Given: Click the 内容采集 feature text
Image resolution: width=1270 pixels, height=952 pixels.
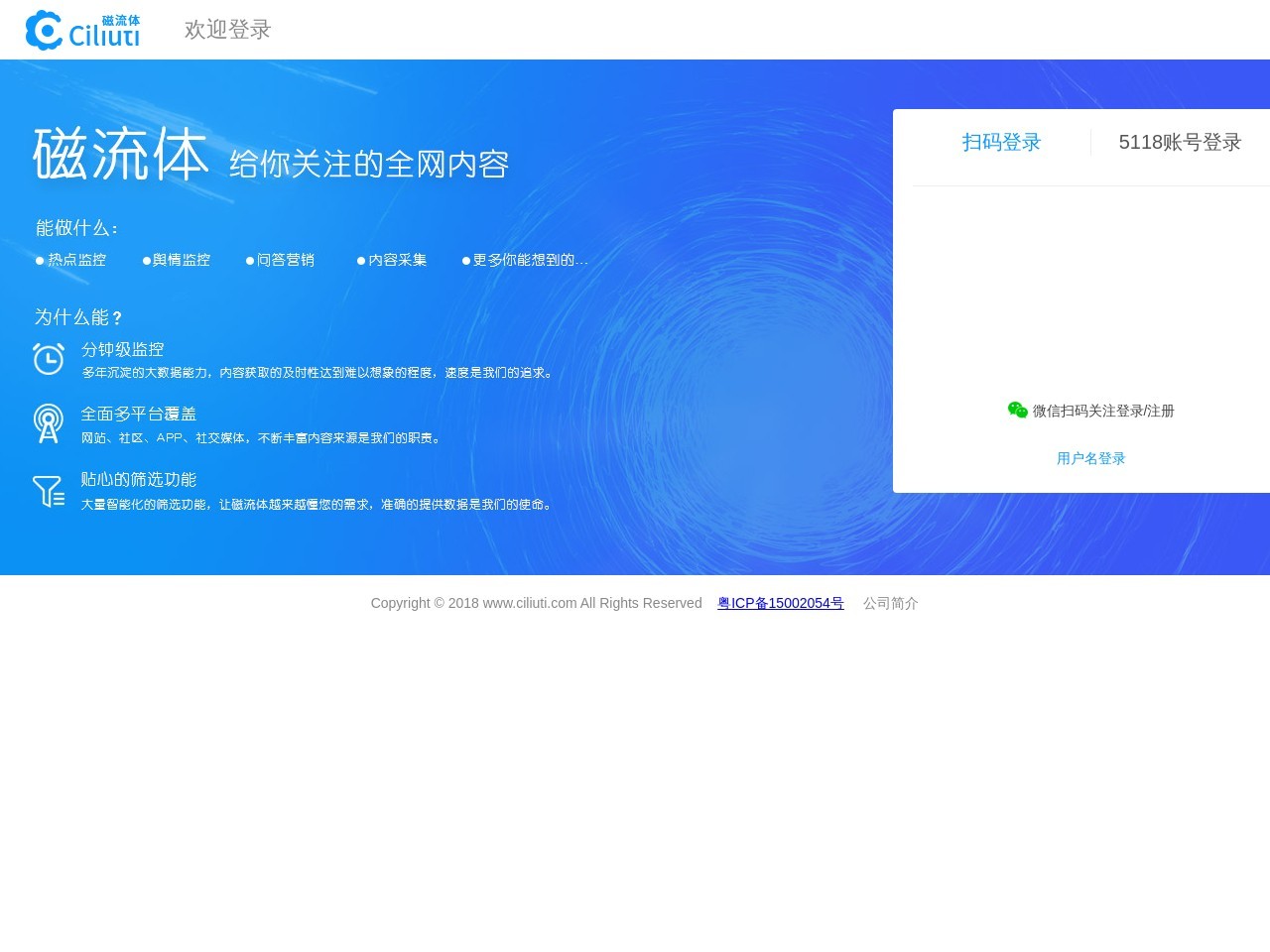Looking at the screenshot, I should point(398,260).
